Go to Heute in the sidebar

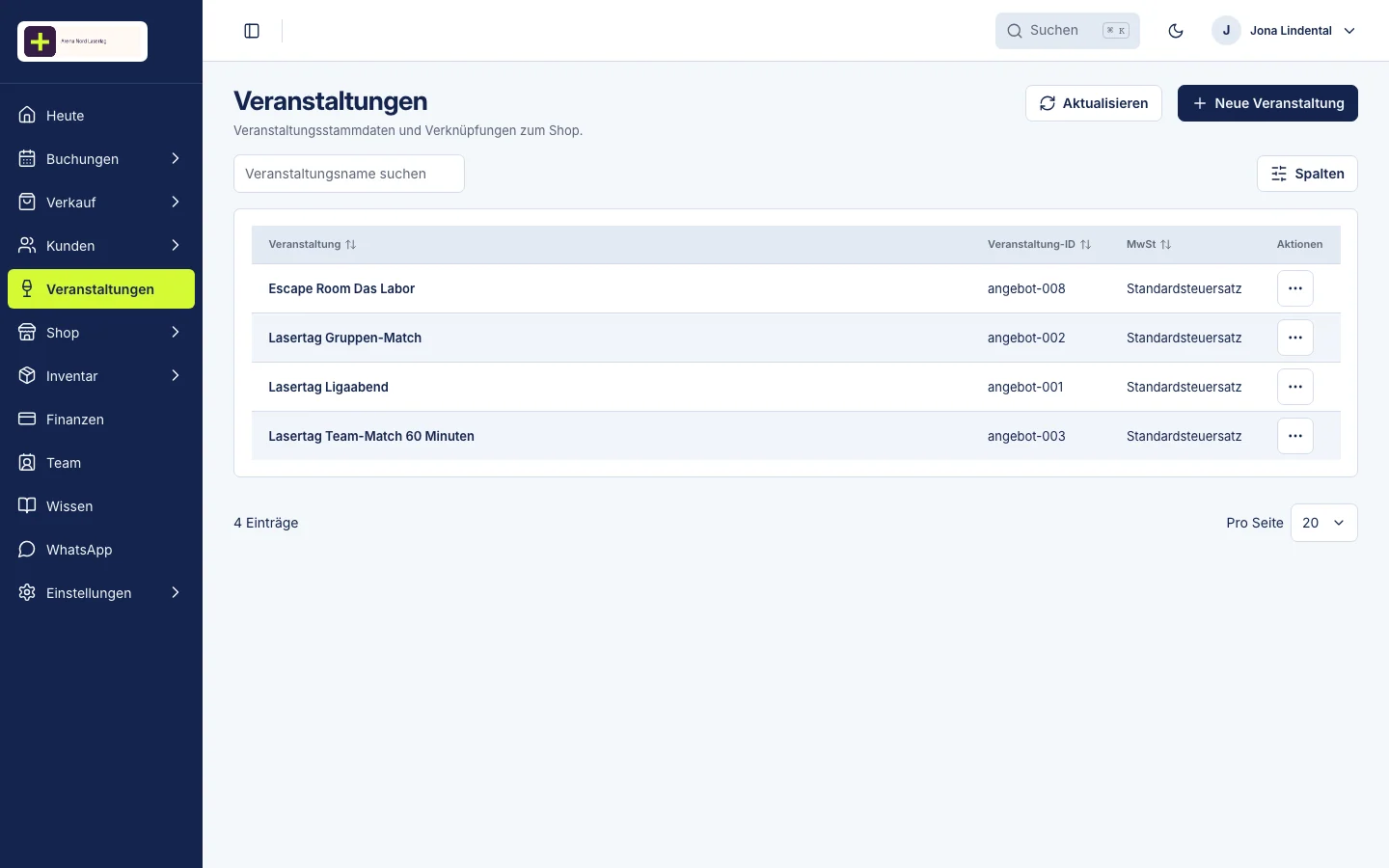[x=101, y=116]
